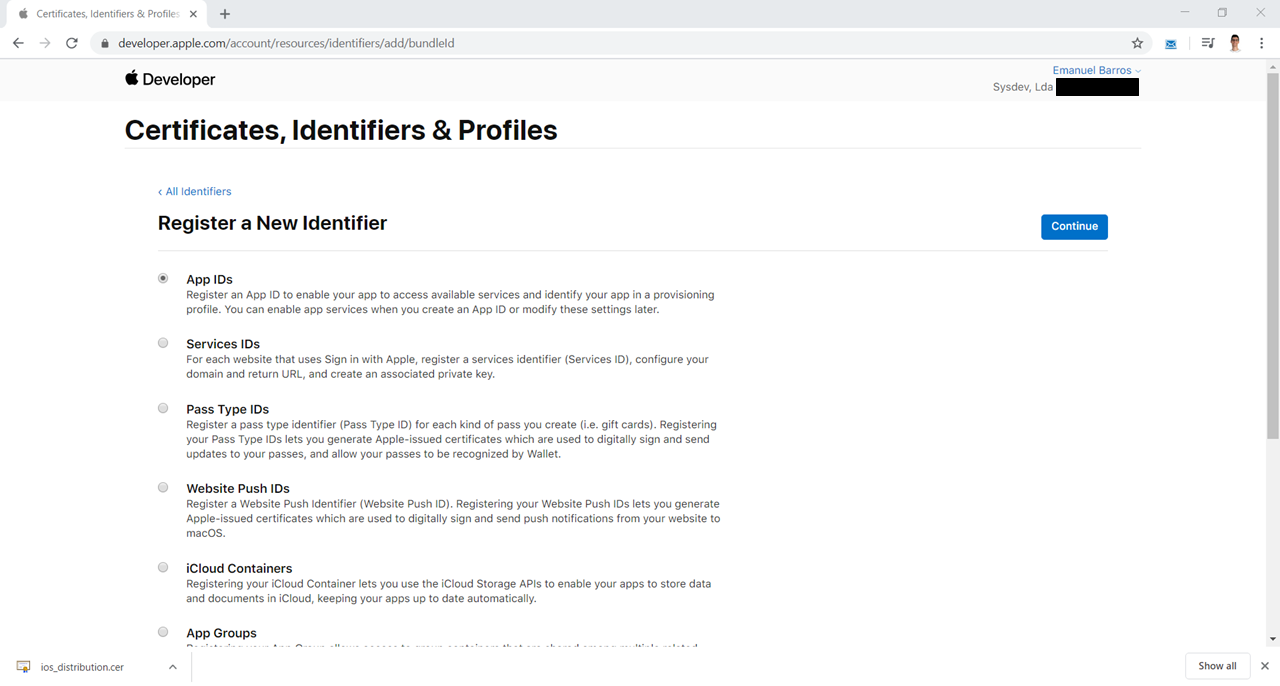The height and width of the screenshot is (686, 1280).
Task: Select the Website Push IDs radio button
Action: pos(163,487)
